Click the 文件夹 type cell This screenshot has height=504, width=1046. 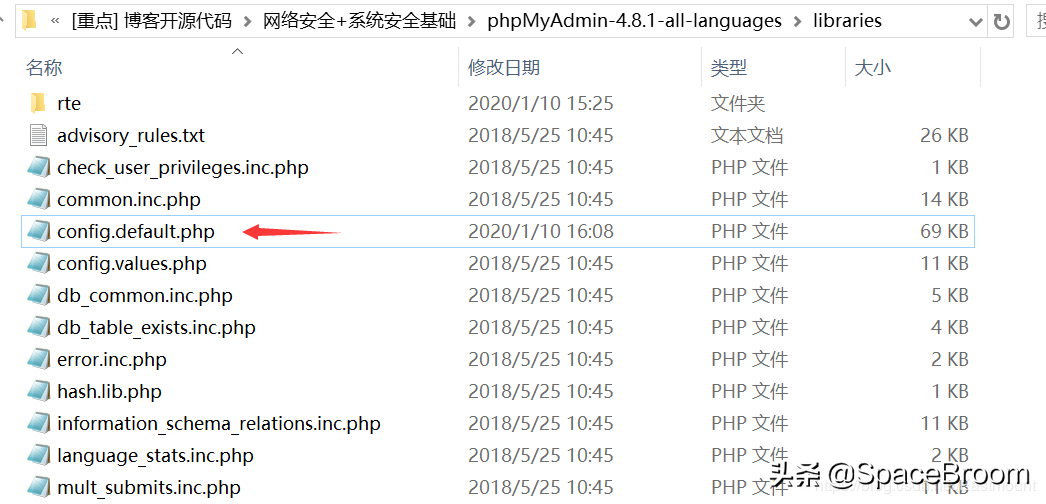(738, 103)
